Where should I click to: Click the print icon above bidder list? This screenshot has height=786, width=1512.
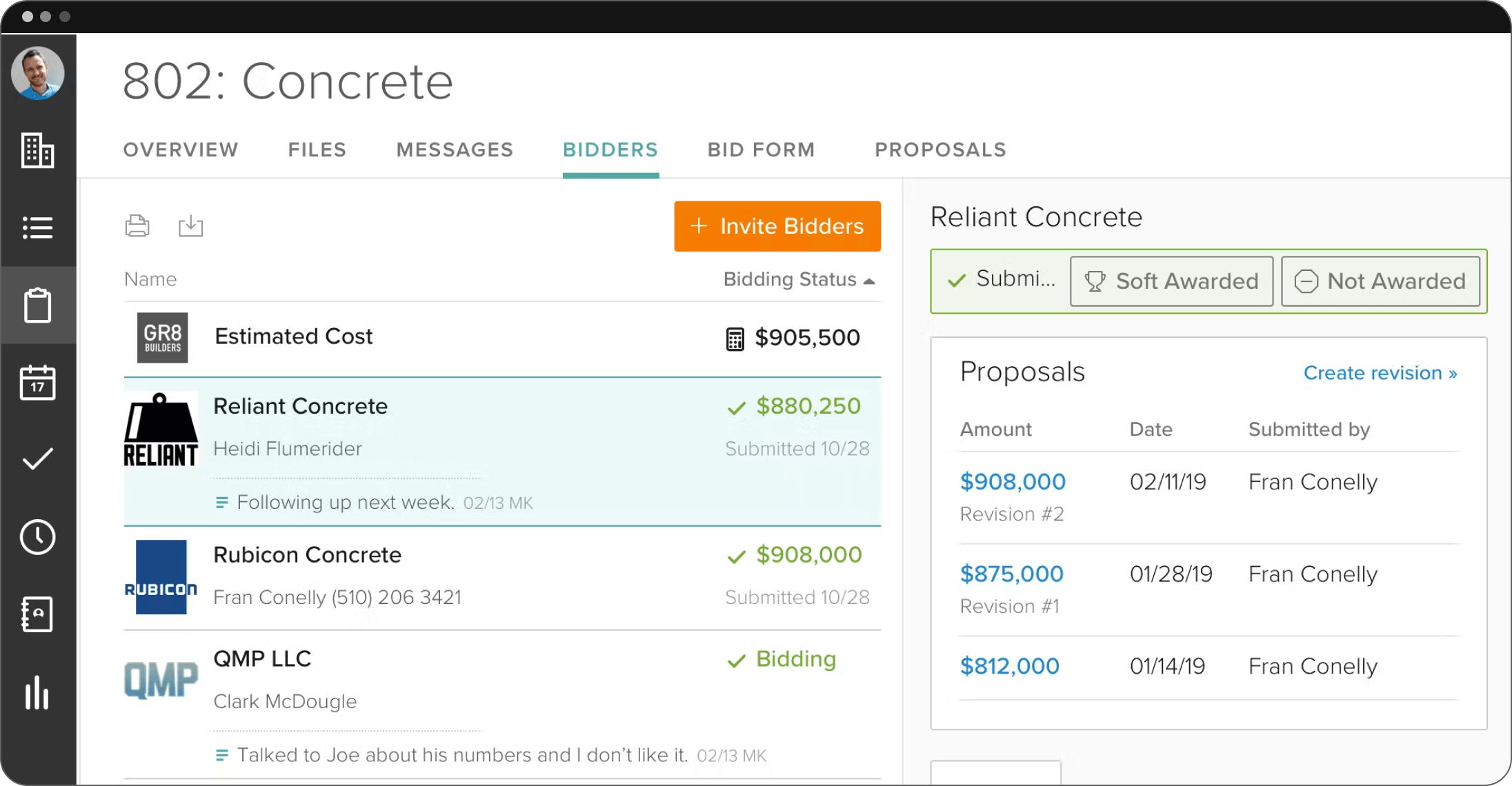click(x=137, y=225)
